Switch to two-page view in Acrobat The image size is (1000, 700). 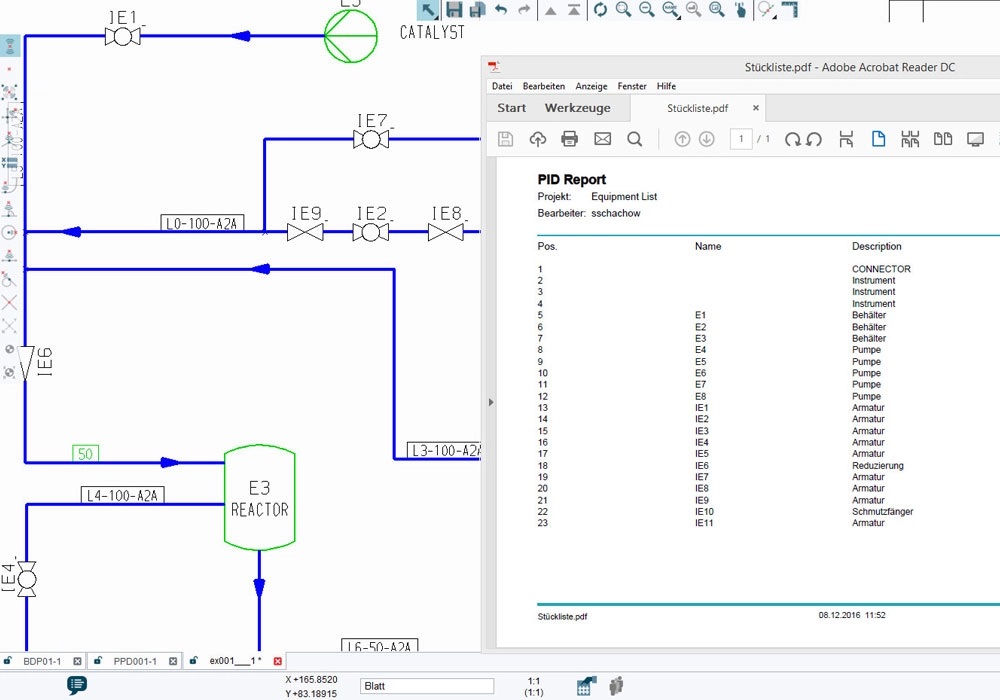click(x=943, y=139)
